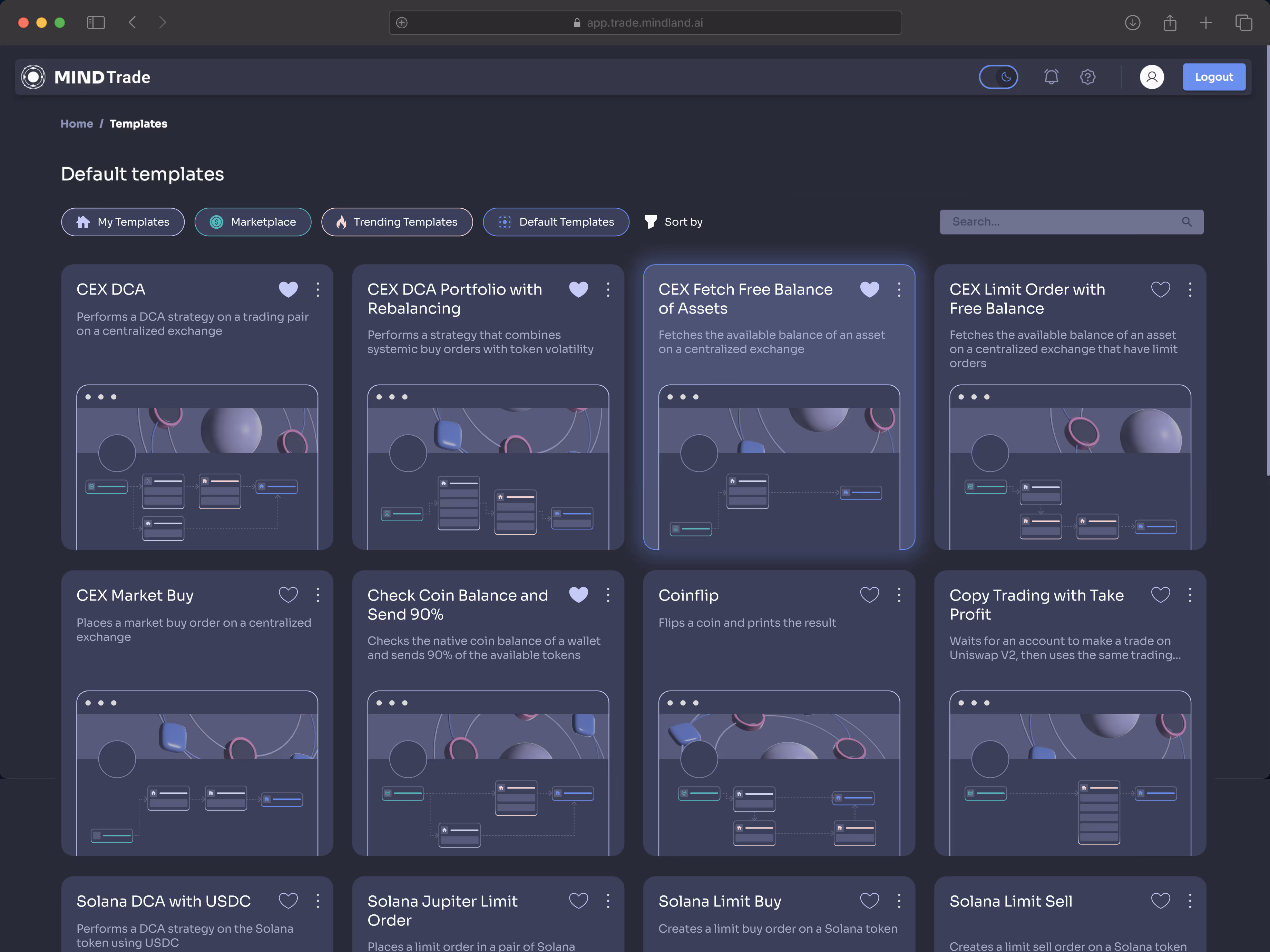Screen dimensions: 1270x952
Task: Go to the Home breadcrumb link
Action: pos(77,124)
